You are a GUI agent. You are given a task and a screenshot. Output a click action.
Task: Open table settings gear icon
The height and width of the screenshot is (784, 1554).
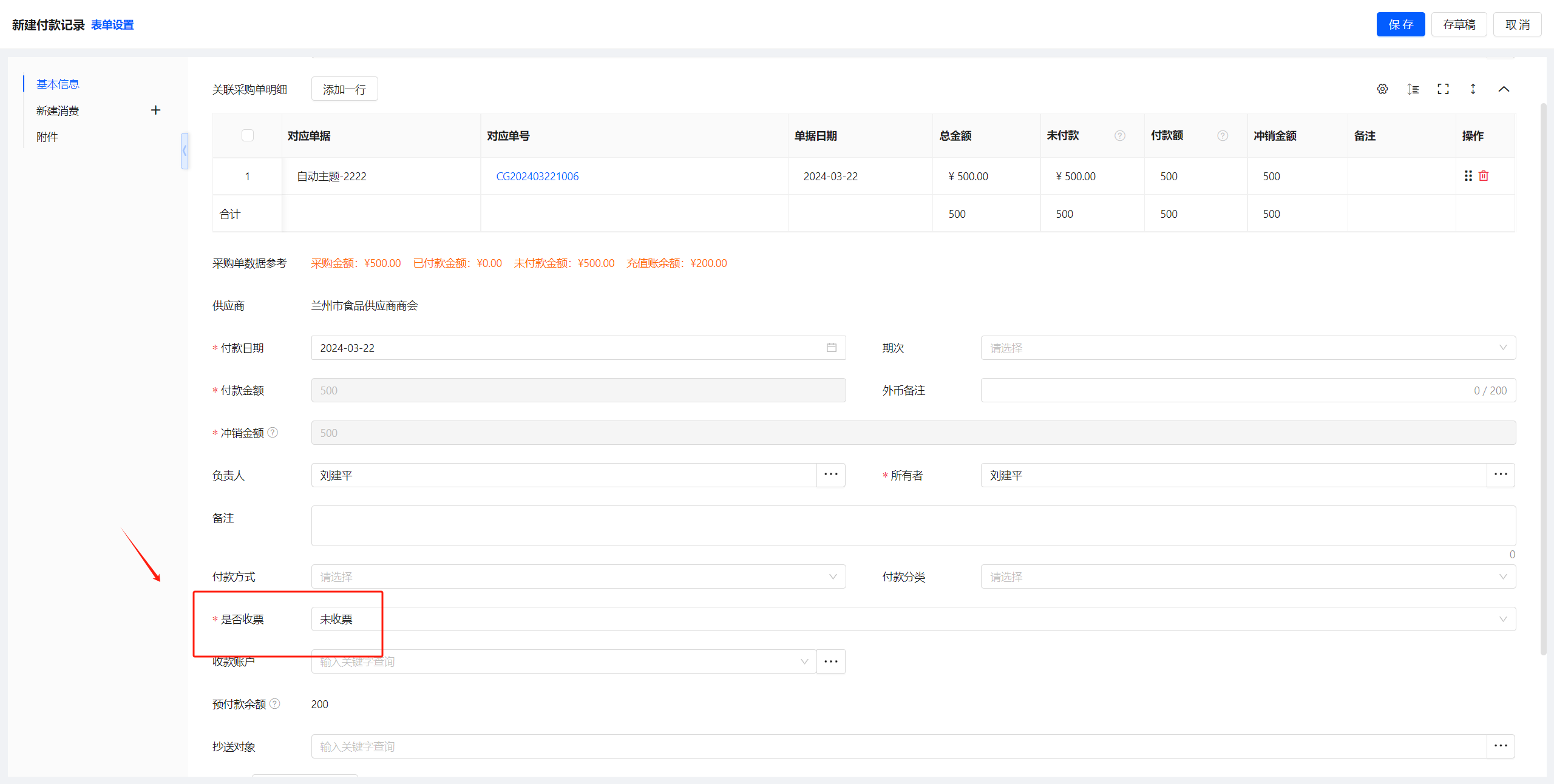(1382, 89)
